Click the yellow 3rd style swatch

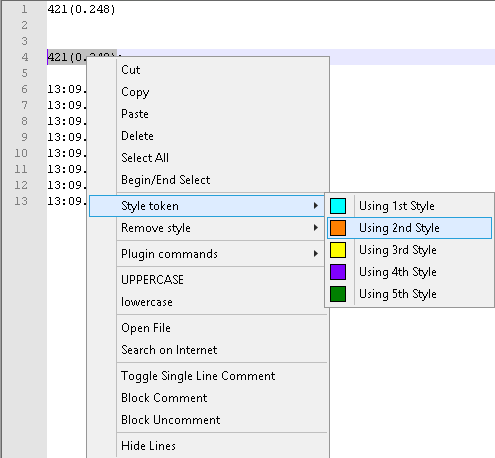click(x=338, y=250)
